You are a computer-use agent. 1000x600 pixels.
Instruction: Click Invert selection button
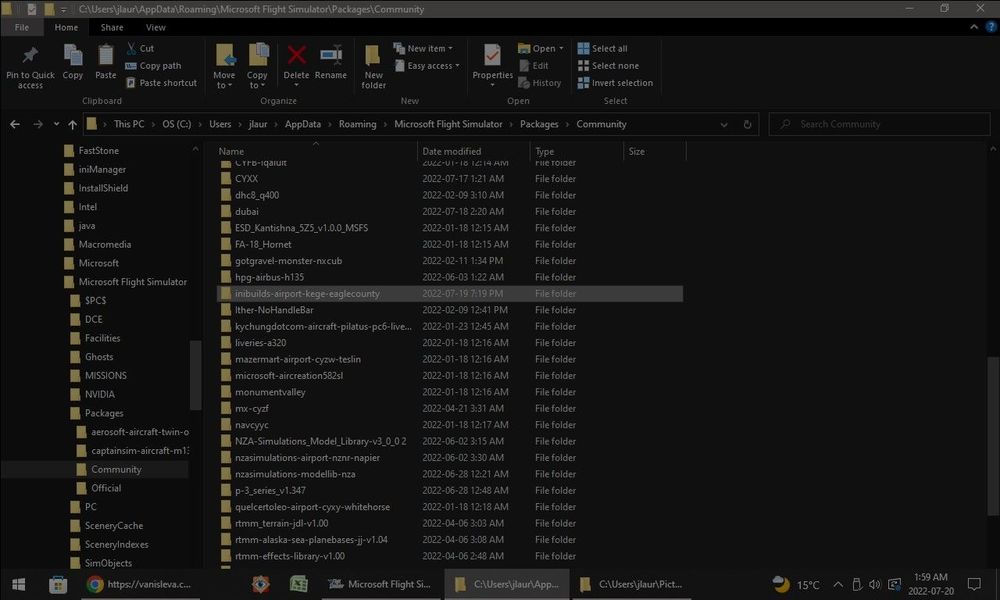tap(621, 83)
